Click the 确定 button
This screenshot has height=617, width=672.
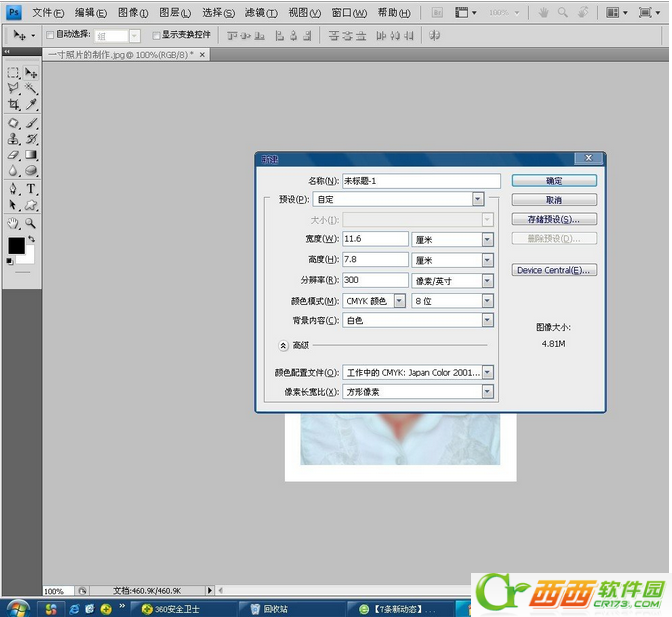(554, 181)
